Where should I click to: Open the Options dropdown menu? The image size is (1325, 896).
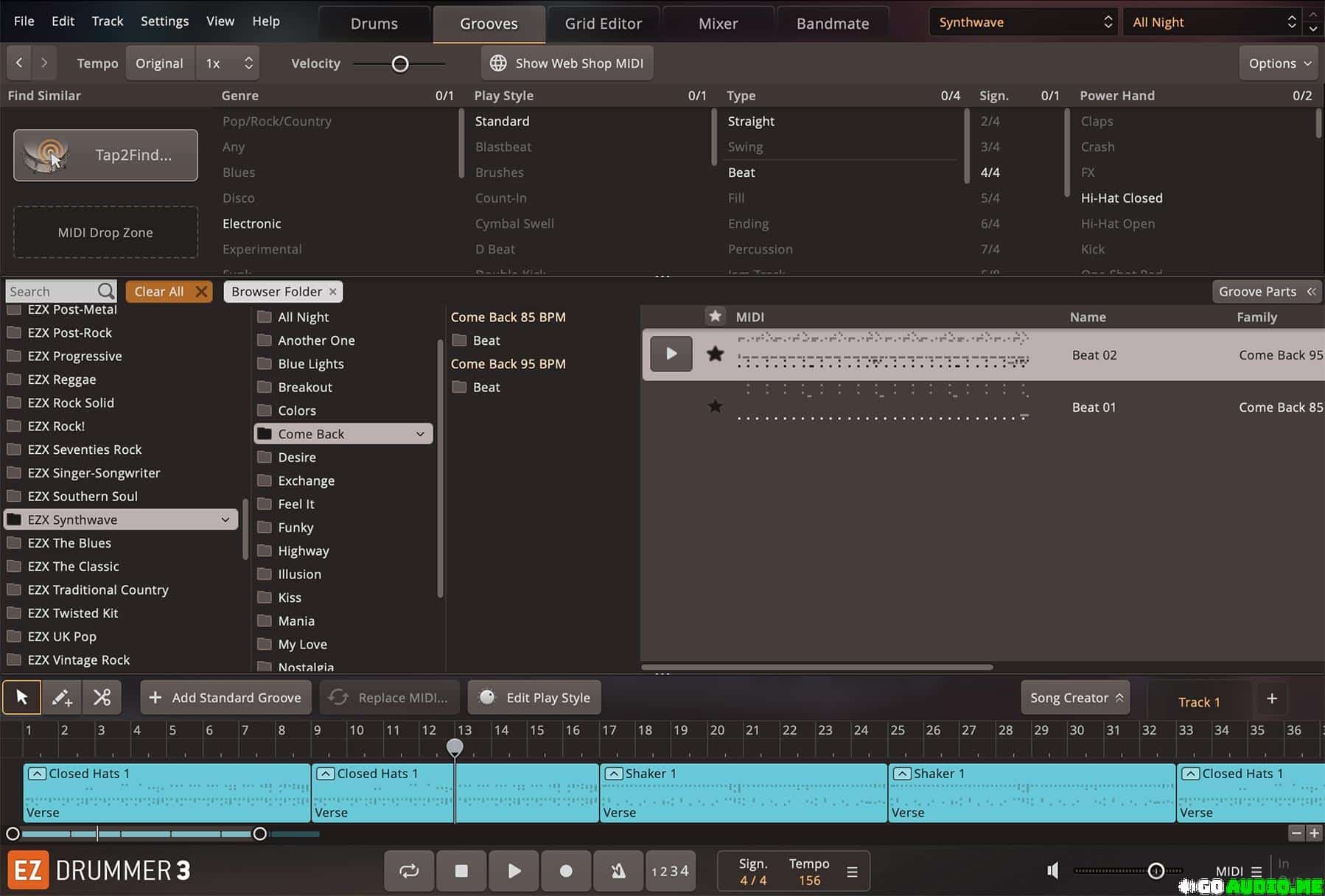(1279, 63)
